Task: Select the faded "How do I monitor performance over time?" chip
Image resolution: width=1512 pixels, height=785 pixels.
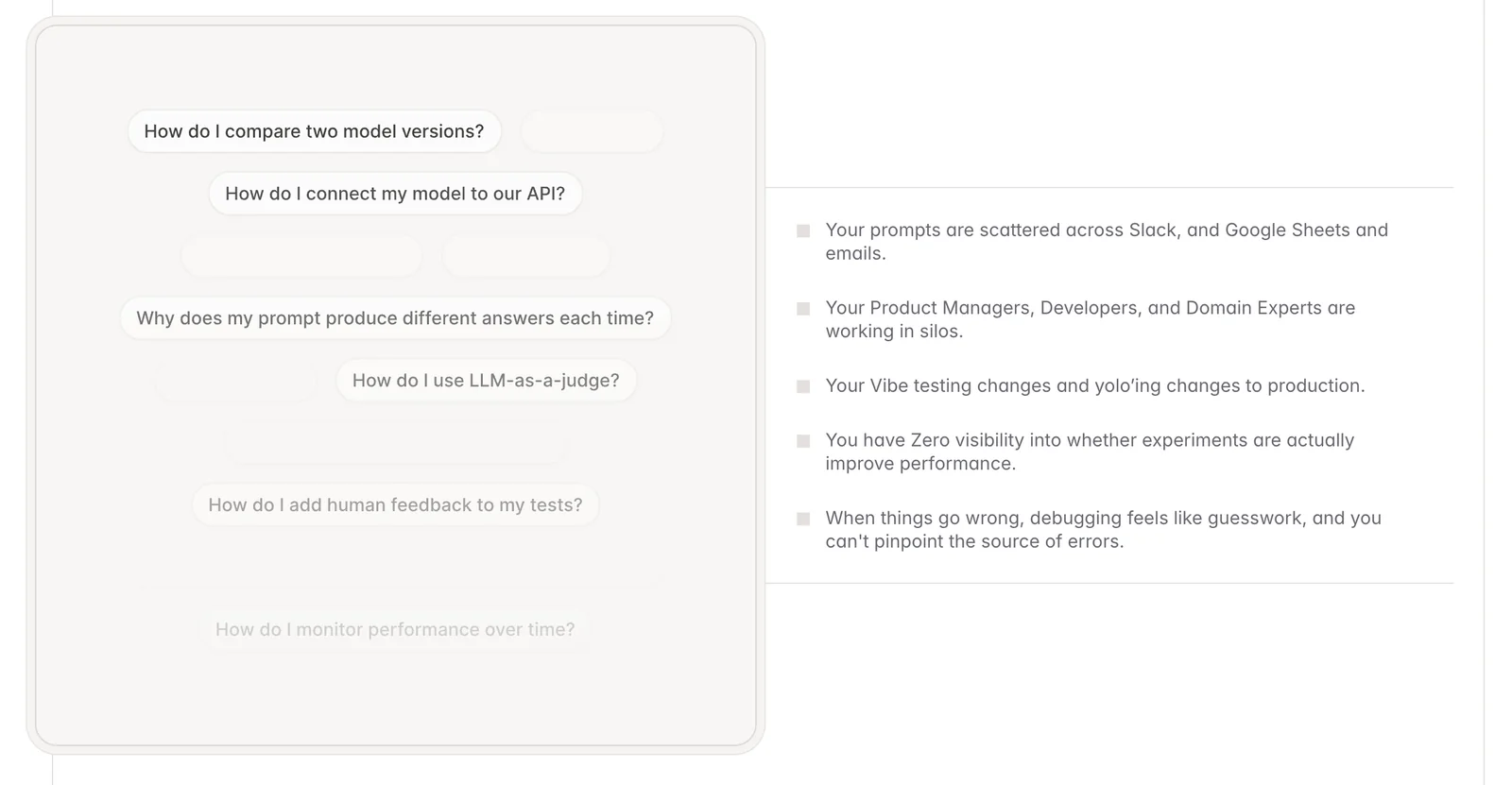Action: [395, 630]
